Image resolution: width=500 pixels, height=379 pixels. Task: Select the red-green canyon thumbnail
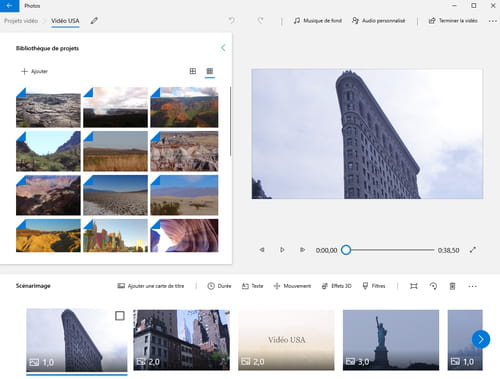[184, 107]
